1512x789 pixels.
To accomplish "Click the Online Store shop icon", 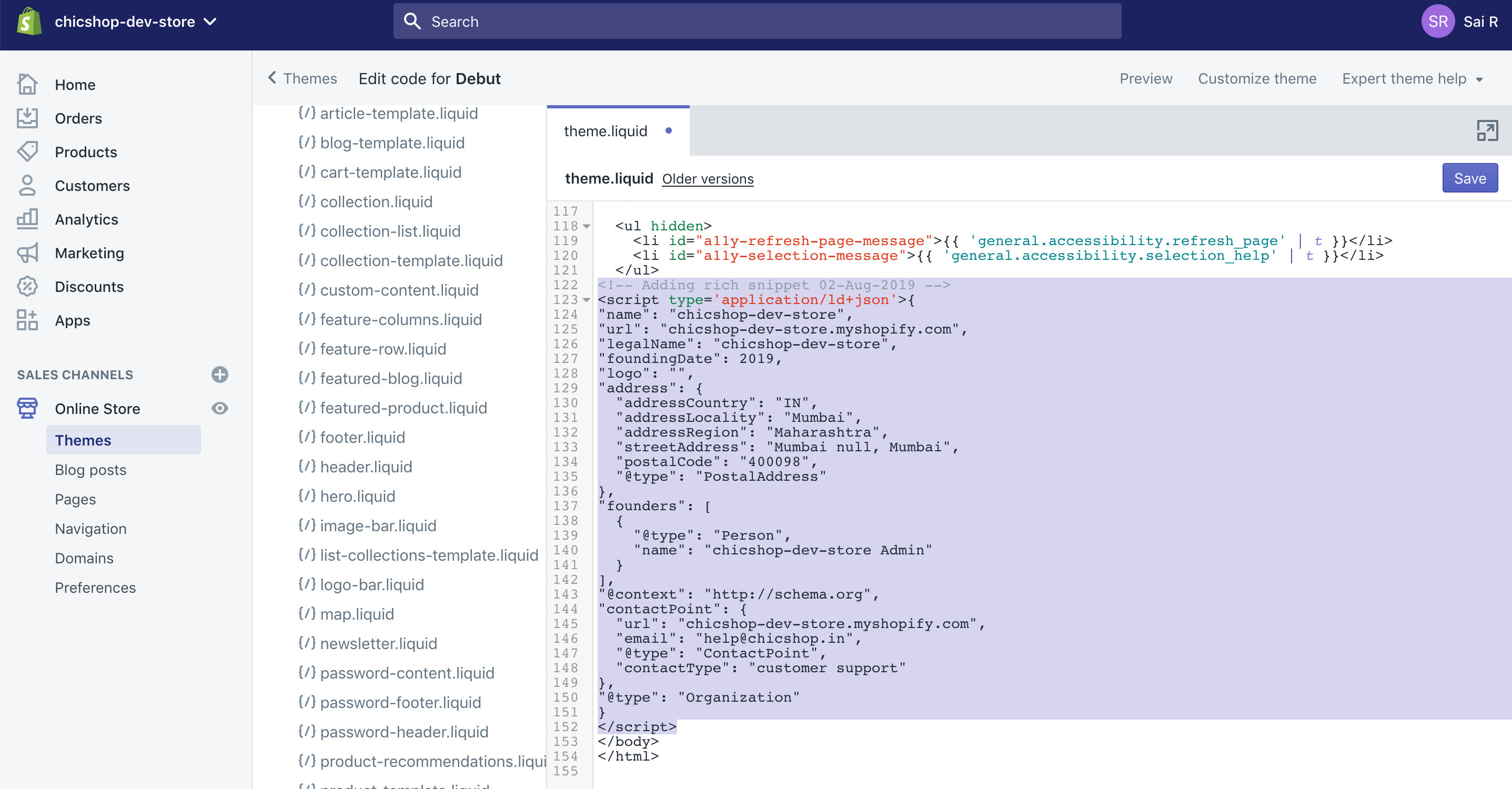I will (27, 408).
